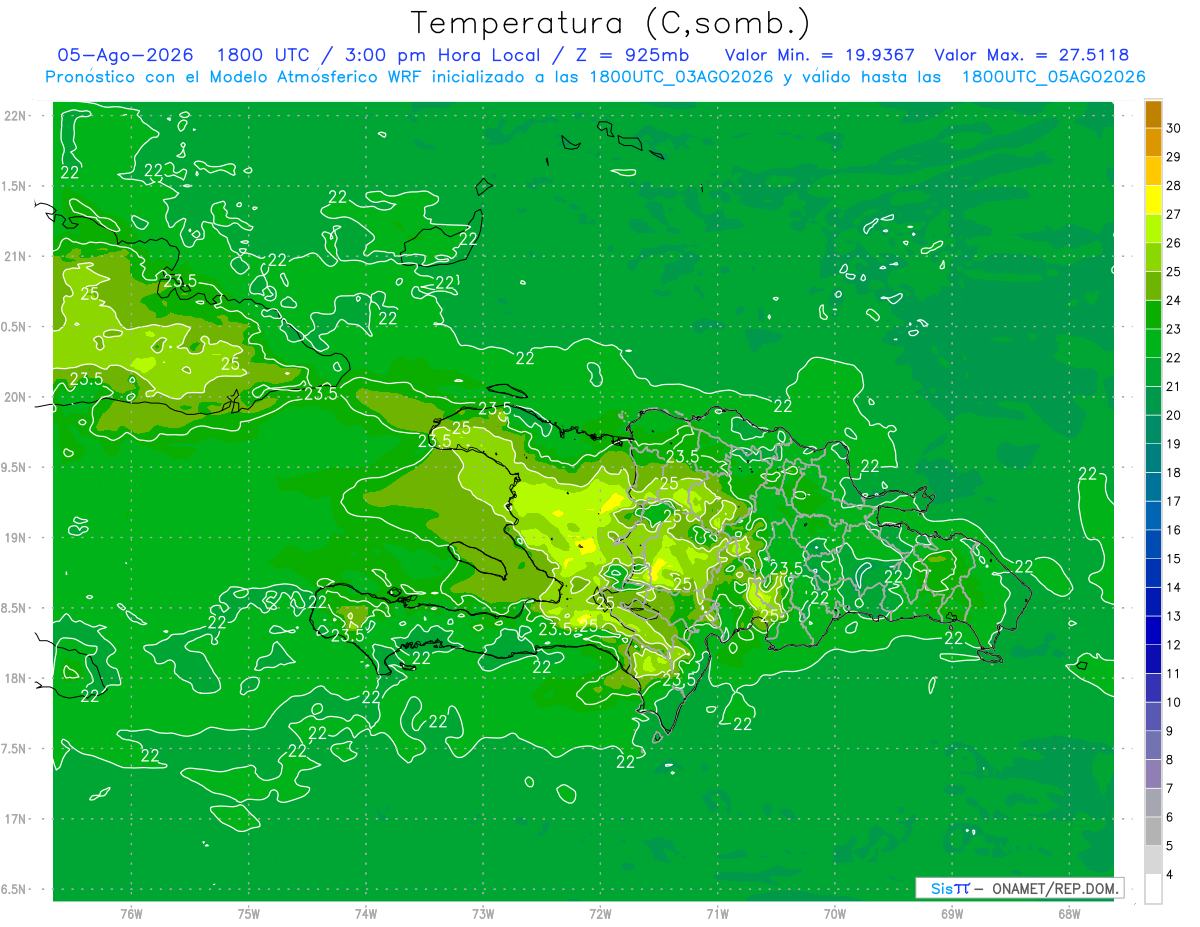Click the teal swatch between 18 and 19
Screen dimensions: 1200x927
pos(1153,459)
